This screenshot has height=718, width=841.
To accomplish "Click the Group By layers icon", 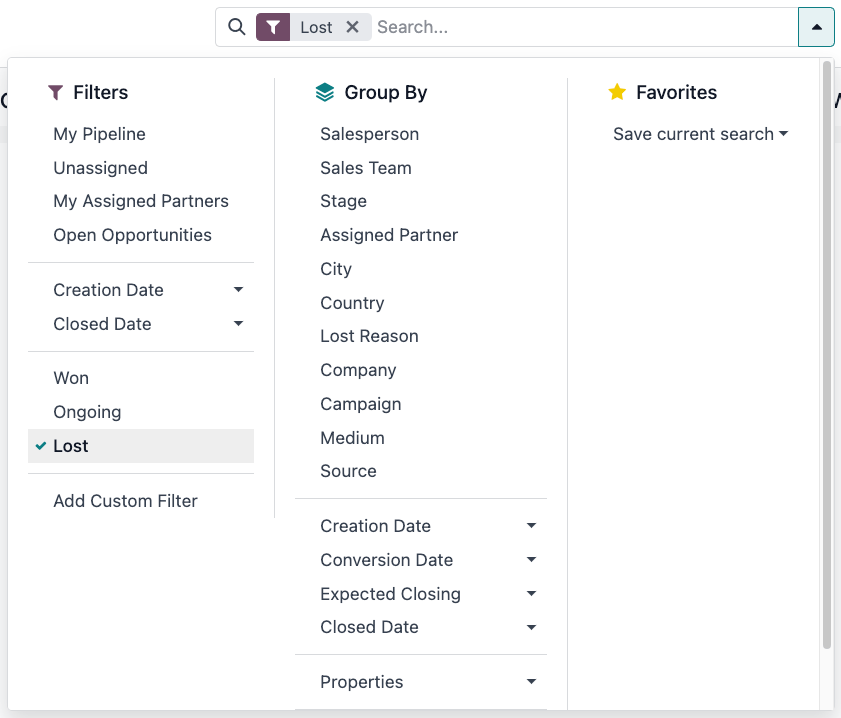I will click(325, 92).
